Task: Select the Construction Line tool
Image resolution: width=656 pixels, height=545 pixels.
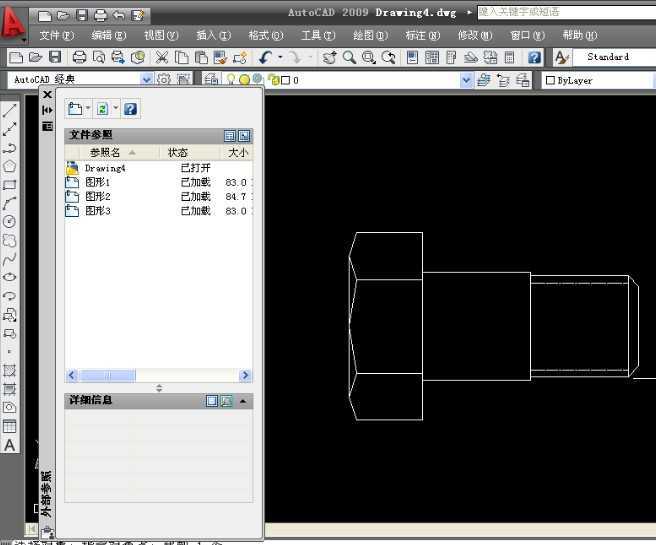Action: pyautogui.click(x=9, y=129)
